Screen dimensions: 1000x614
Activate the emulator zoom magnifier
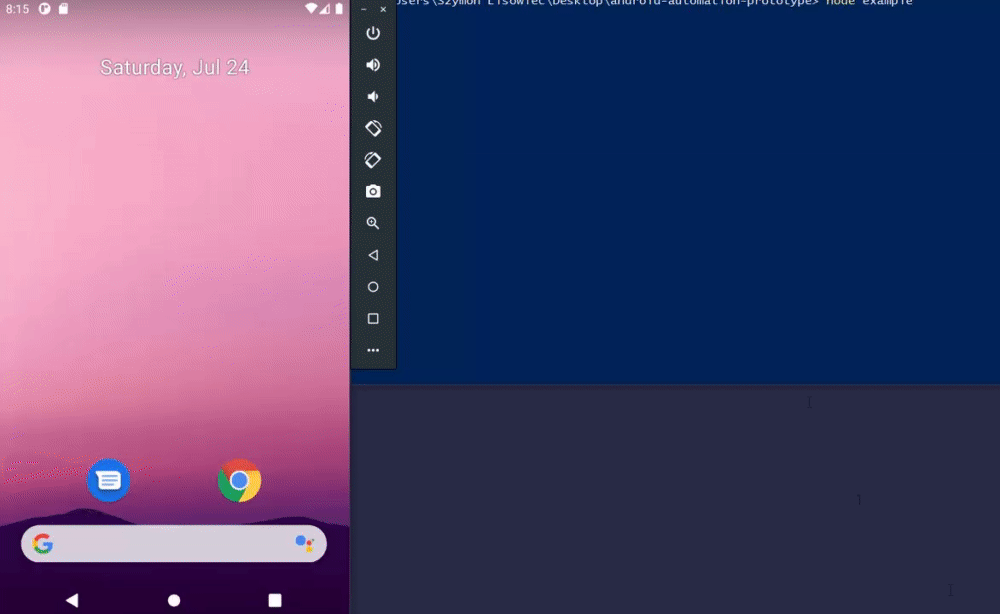[373, 223]
